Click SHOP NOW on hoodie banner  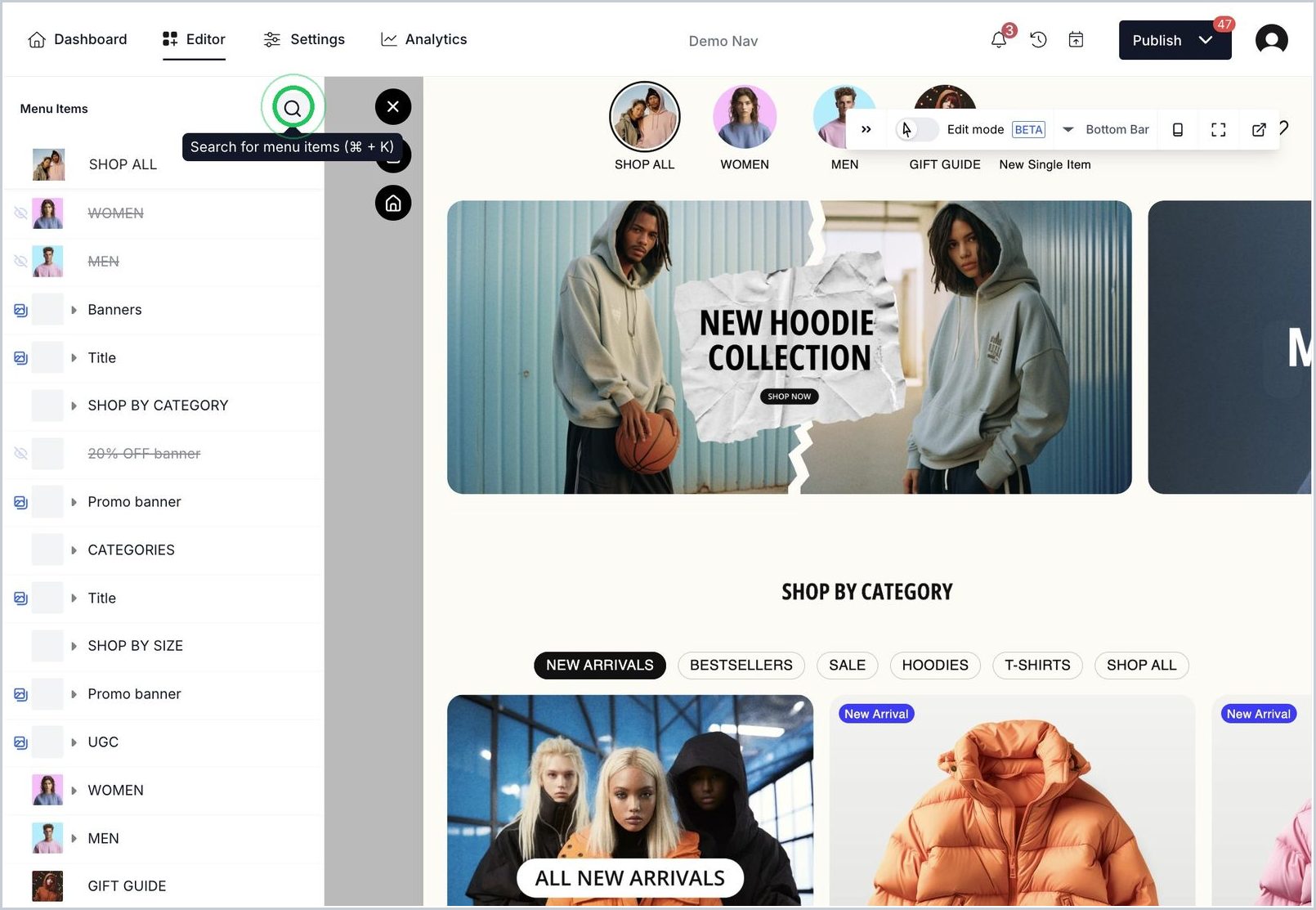pyautogui.click(x=790, y=397)
